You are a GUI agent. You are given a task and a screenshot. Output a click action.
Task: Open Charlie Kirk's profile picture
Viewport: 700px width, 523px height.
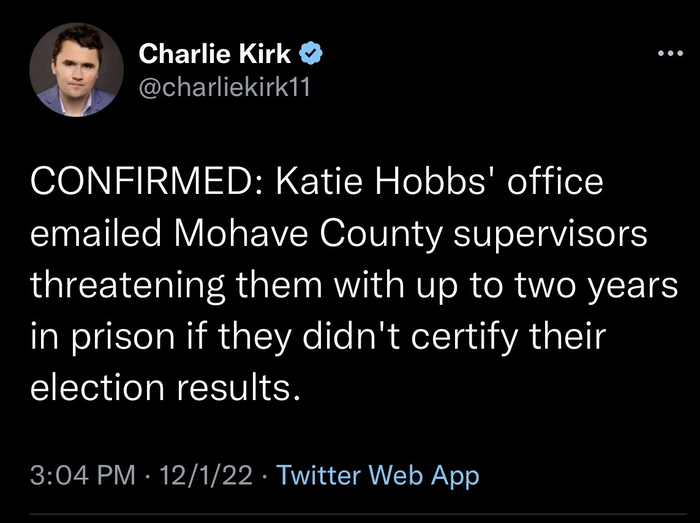[x=70, y=68]
